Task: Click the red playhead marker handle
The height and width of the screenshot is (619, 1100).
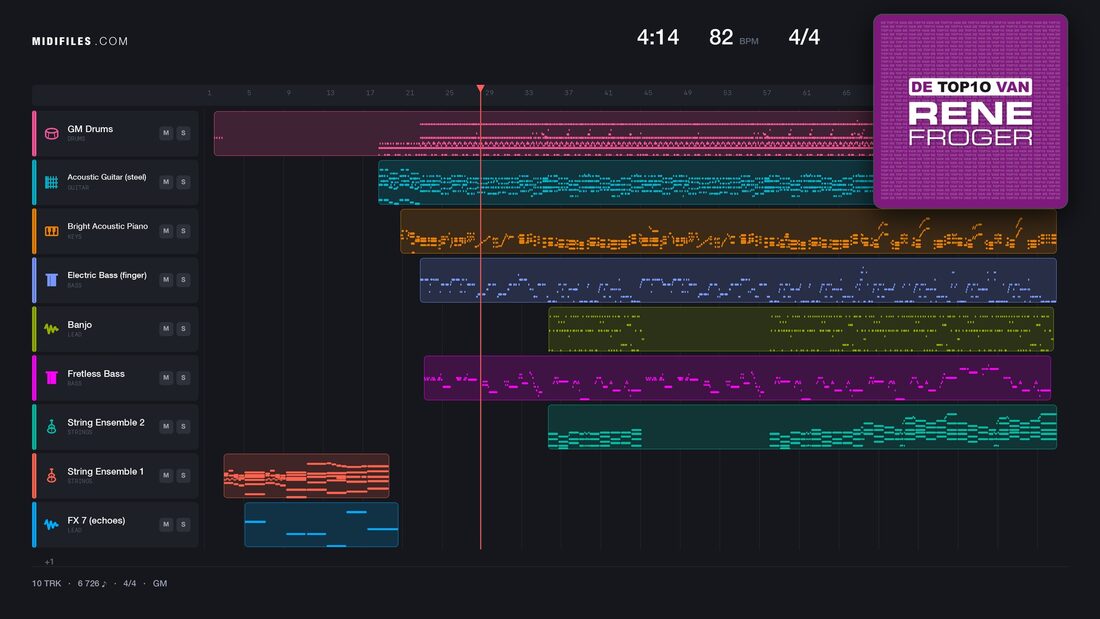Action: click(481, 88)
